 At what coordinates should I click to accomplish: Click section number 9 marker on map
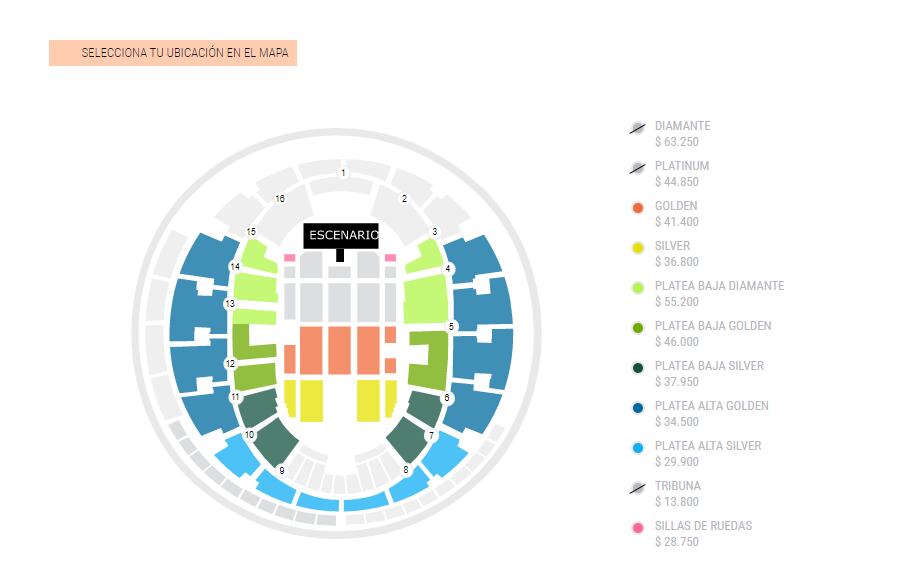(282, 470)
